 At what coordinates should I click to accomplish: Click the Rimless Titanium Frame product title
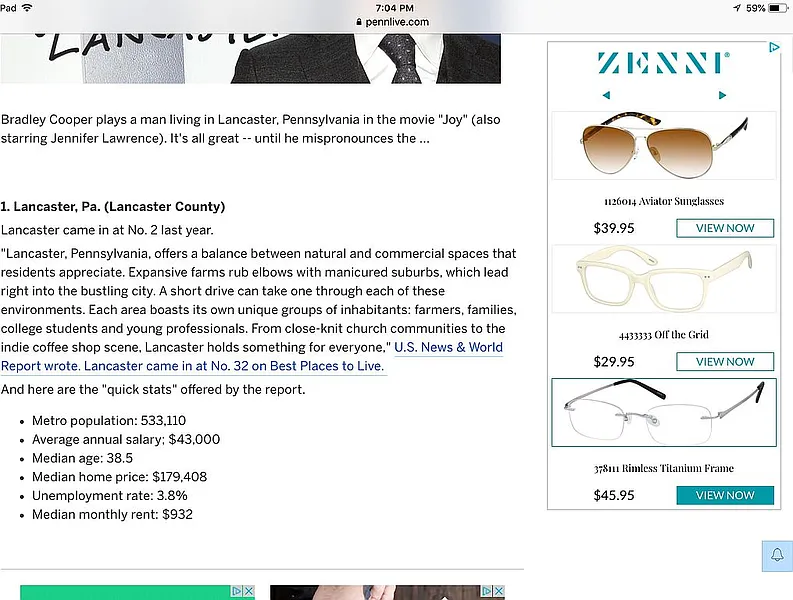point(663,468)
